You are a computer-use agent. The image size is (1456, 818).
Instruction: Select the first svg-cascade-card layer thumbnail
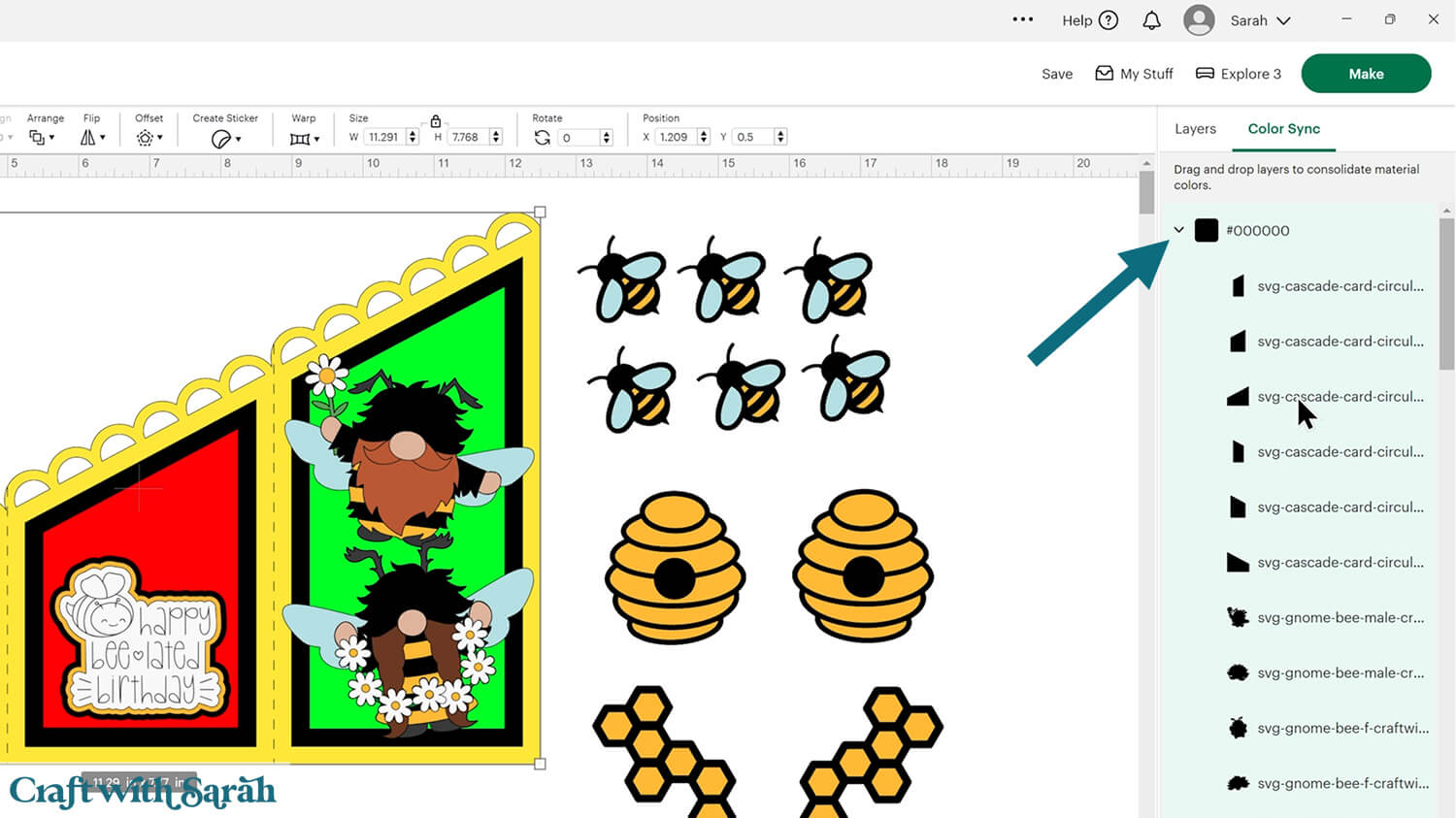click(1238, 286)
